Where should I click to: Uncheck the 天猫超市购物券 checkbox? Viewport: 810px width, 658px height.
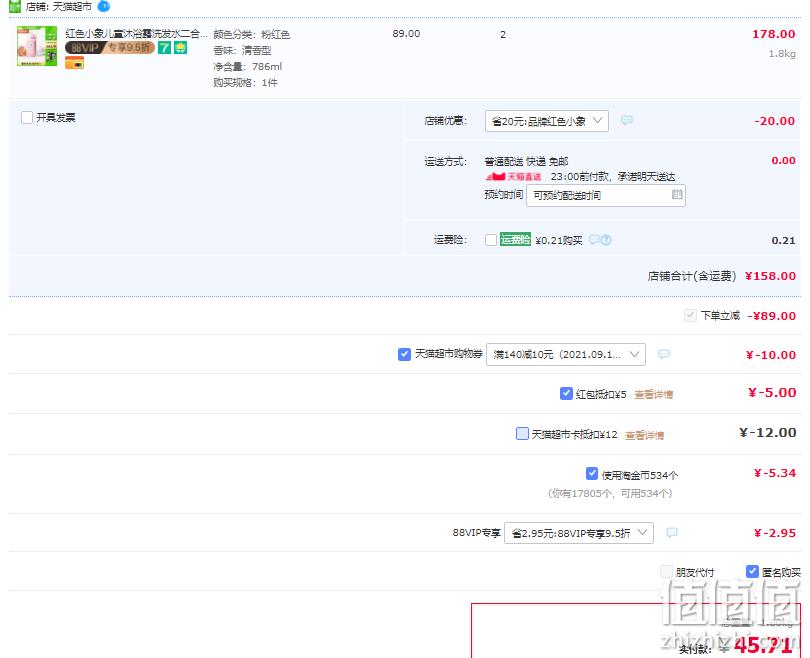coord(404,354)
